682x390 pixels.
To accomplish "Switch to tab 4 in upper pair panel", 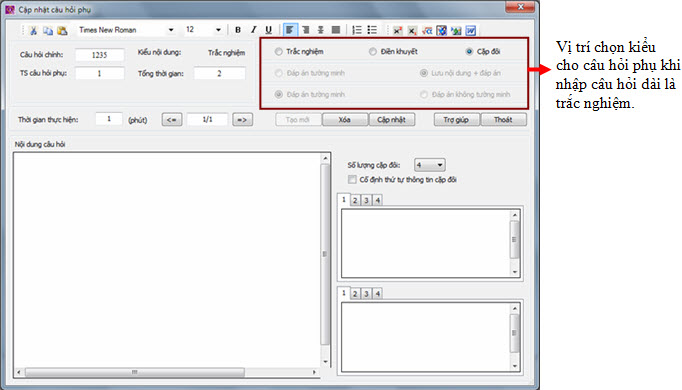I will 378,200.
